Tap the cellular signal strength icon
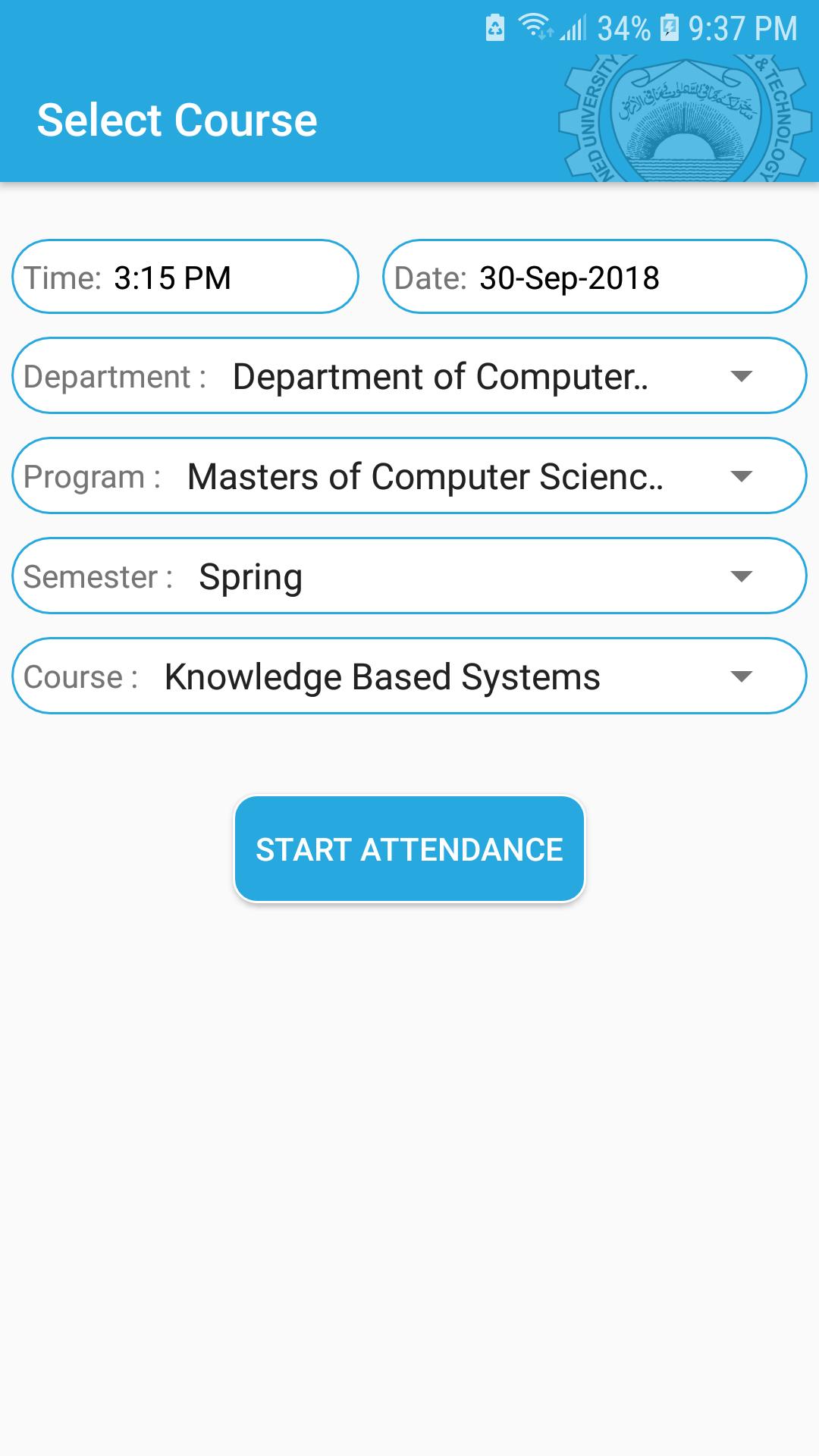The width and height of the screenshot is (819, 1456). [574, 29]
